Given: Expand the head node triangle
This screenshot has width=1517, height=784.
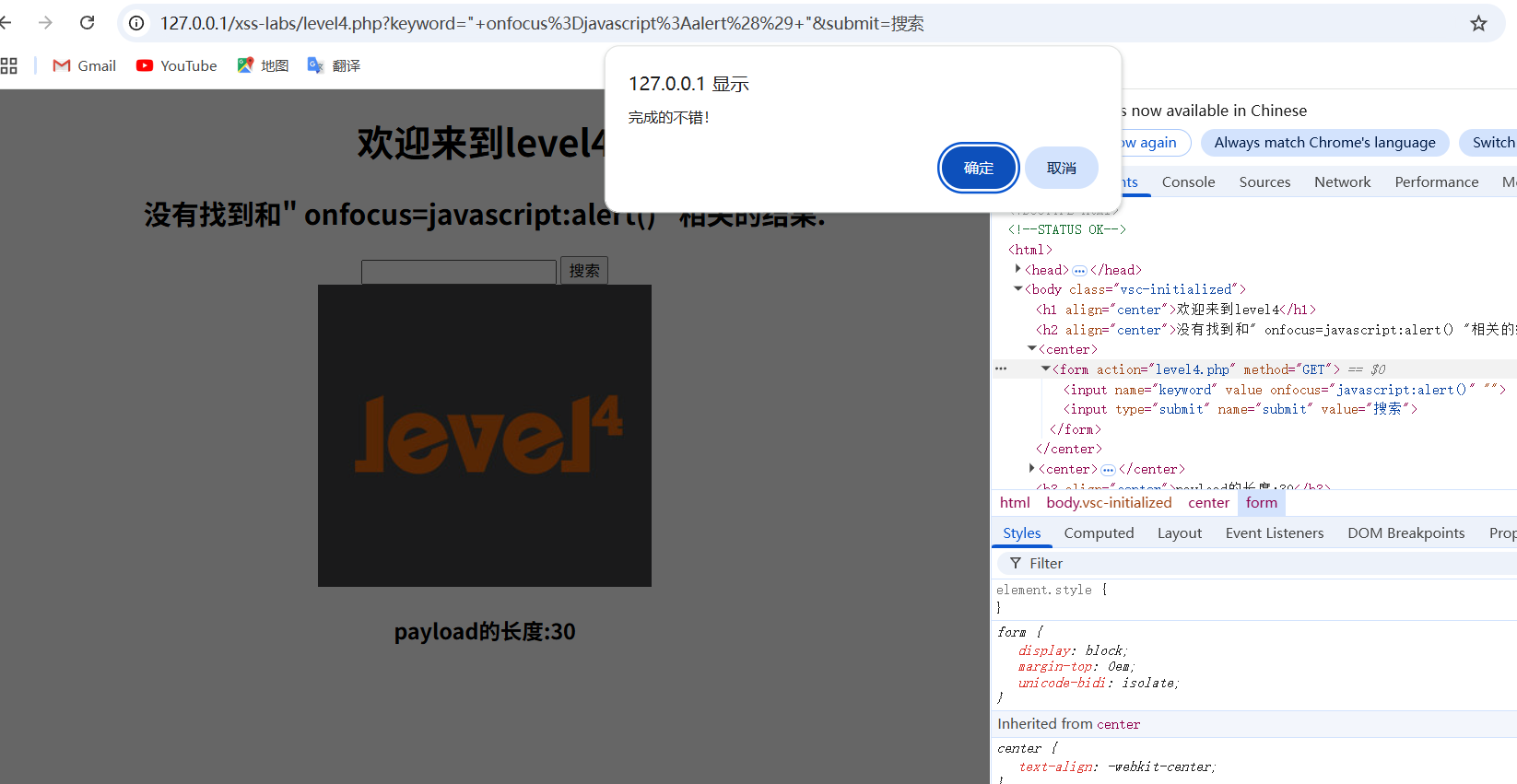Looking at the screenshot, I should 1017,269.
